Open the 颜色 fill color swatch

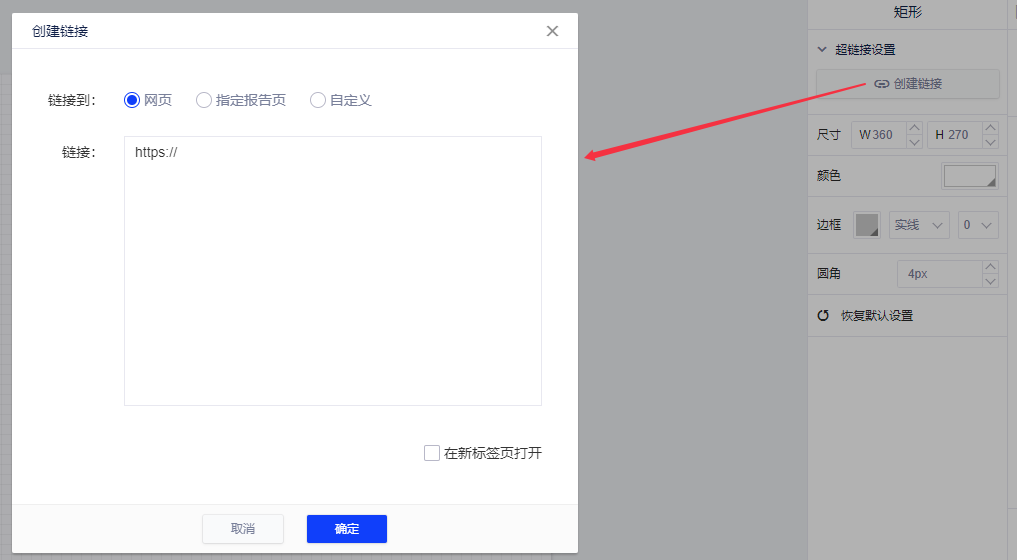(x=969, y=176)
